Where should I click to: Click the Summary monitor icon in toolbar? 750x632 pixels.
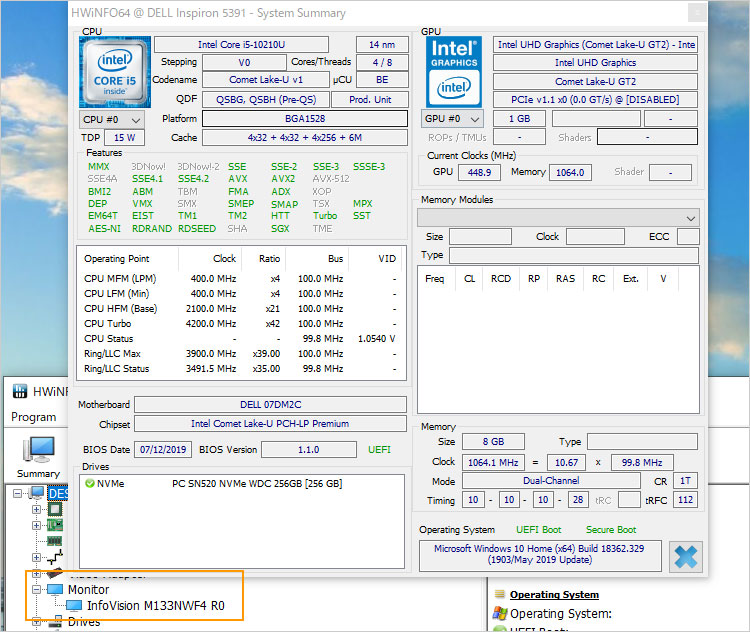point(39,449)
